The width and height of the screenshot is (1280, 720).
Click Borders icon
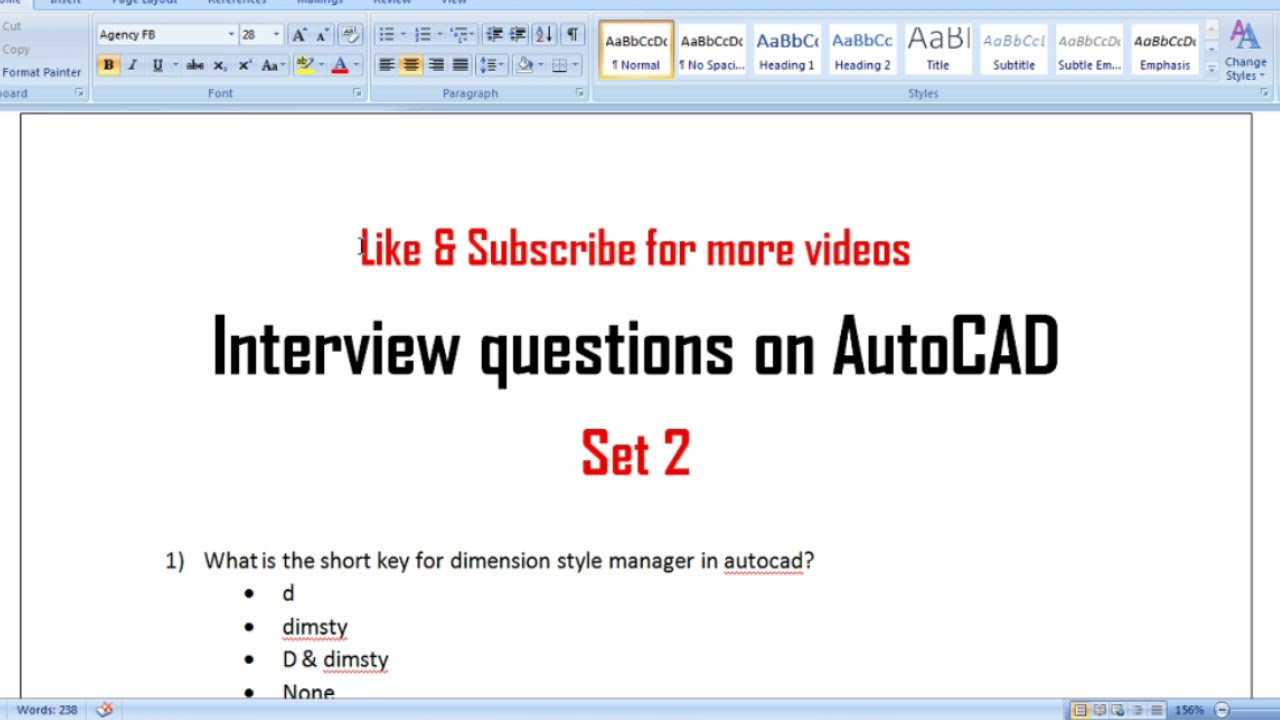click(559, 65)
